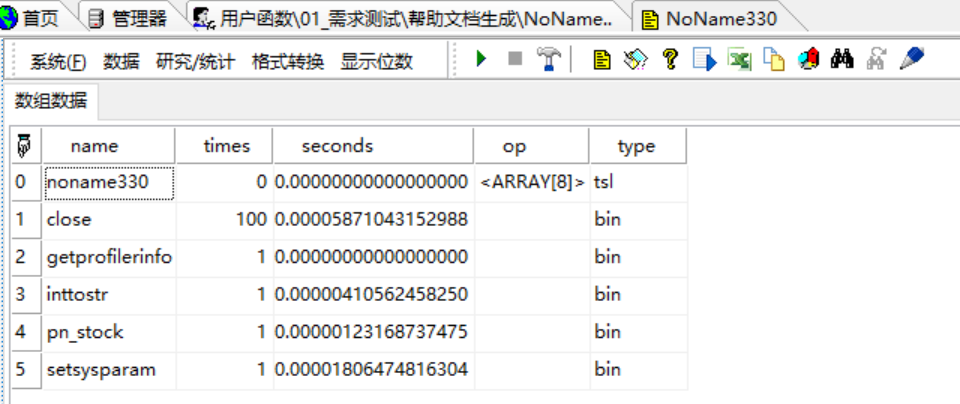Open the 数据 menu
Image resolution: width=960 pixels, height=404 pixels.
pyautogui.click(x=121, y=62)
